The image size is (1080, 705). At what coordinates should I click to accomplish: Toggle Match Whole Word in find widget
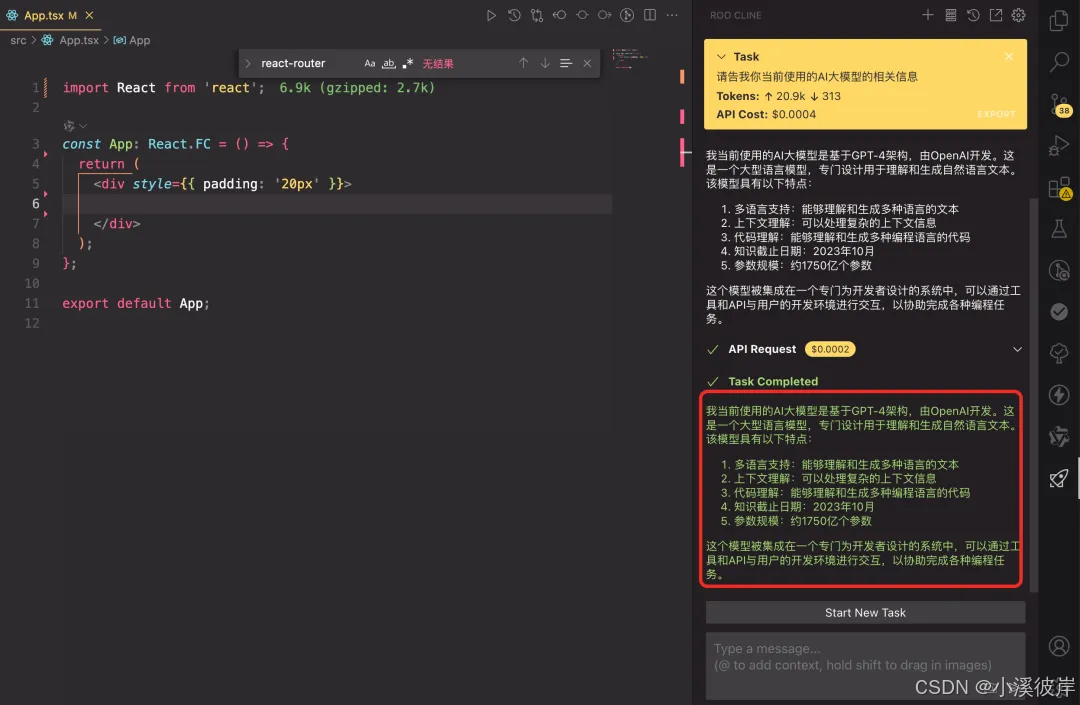pos(388,63)
